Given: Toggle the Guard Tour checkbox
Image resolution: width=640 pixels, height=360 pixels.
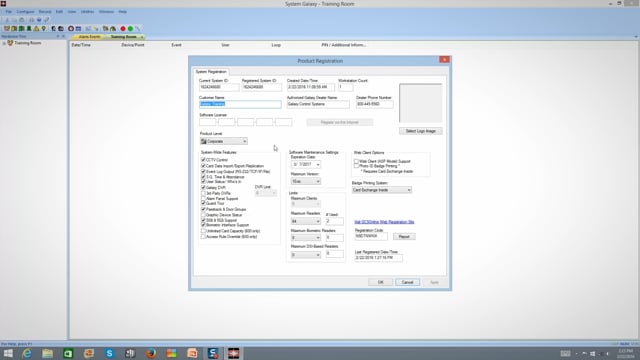Looking at the screenshot, I should (203, 203).
